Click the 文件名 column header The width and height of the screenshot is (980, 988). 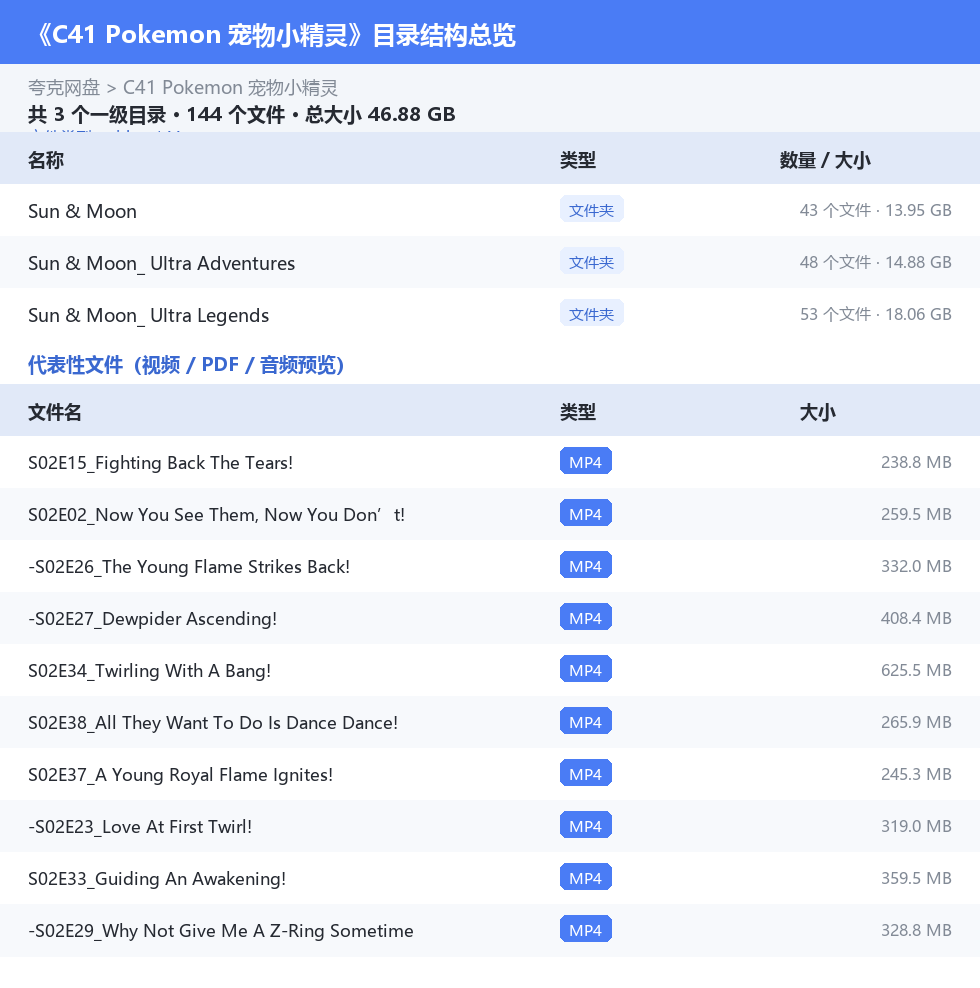pyautogui.click(x=55, y=412)
